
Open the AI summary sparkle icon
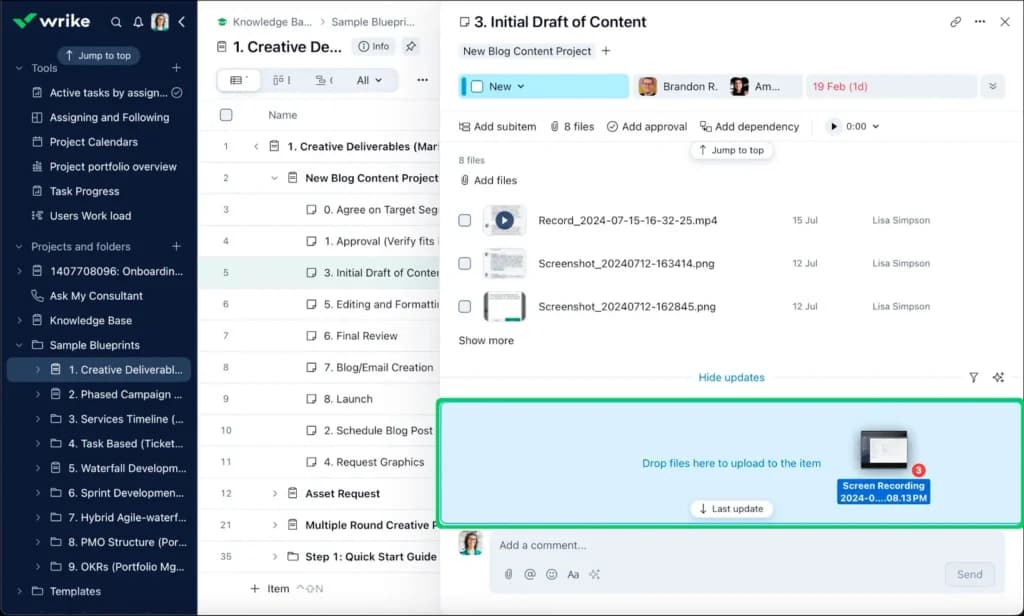[x=998, y=378]
